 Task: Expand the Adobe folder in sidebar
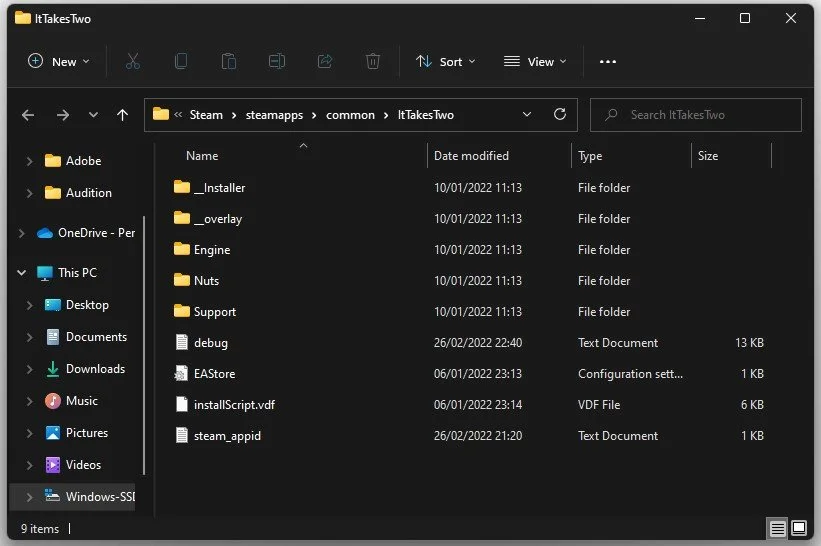[x=29, y=161]
